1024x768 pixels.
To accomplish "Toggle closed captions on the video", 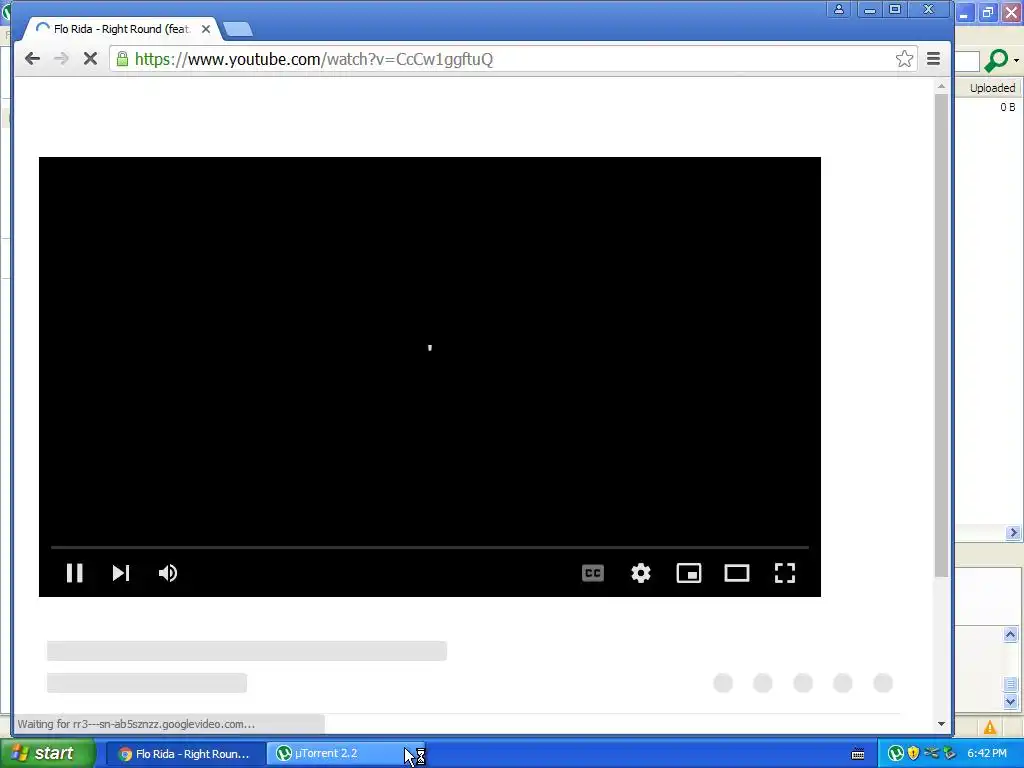I will (x=592, y=573).
